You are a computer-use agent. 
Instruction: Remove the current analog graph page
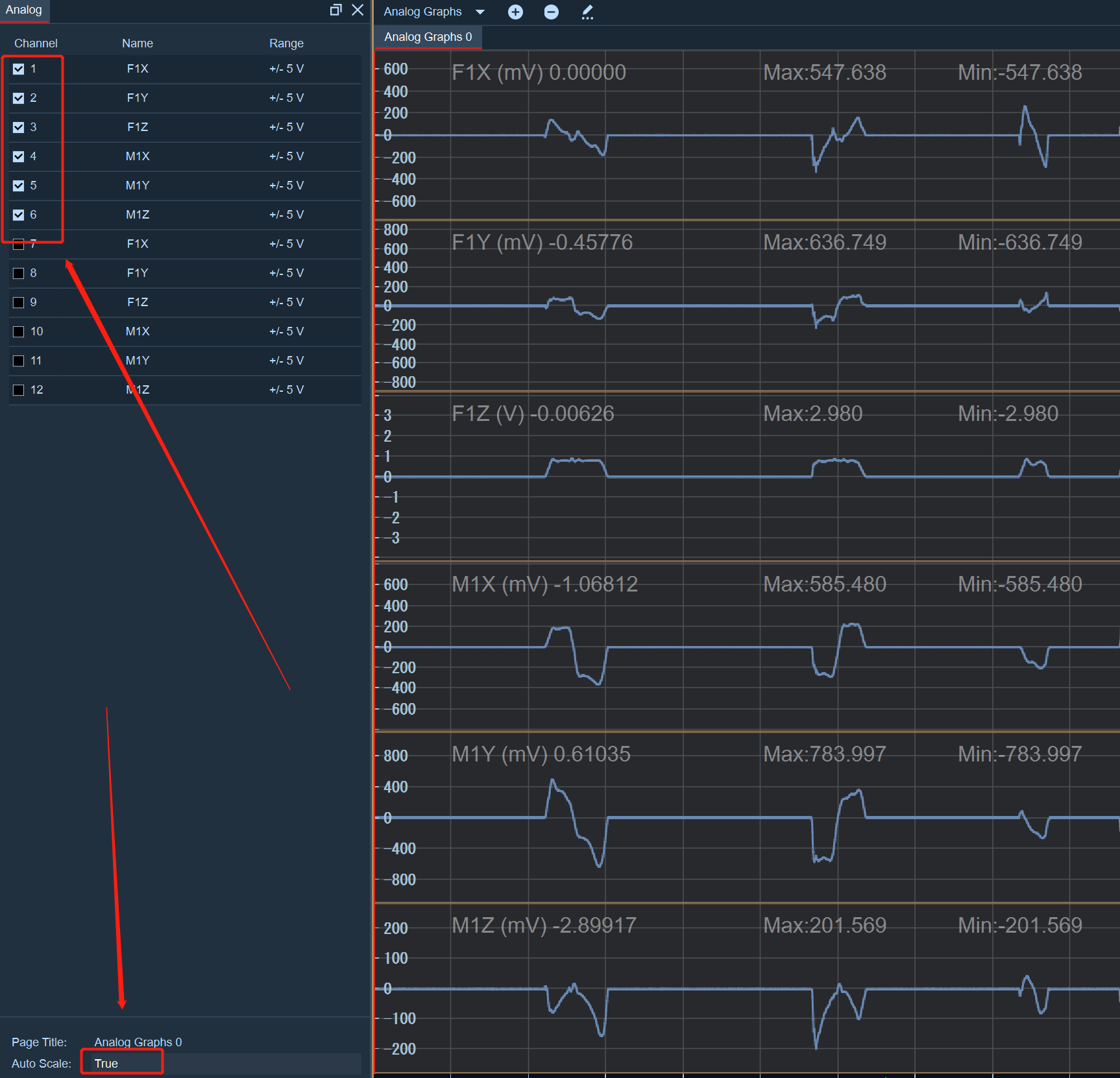551,12
